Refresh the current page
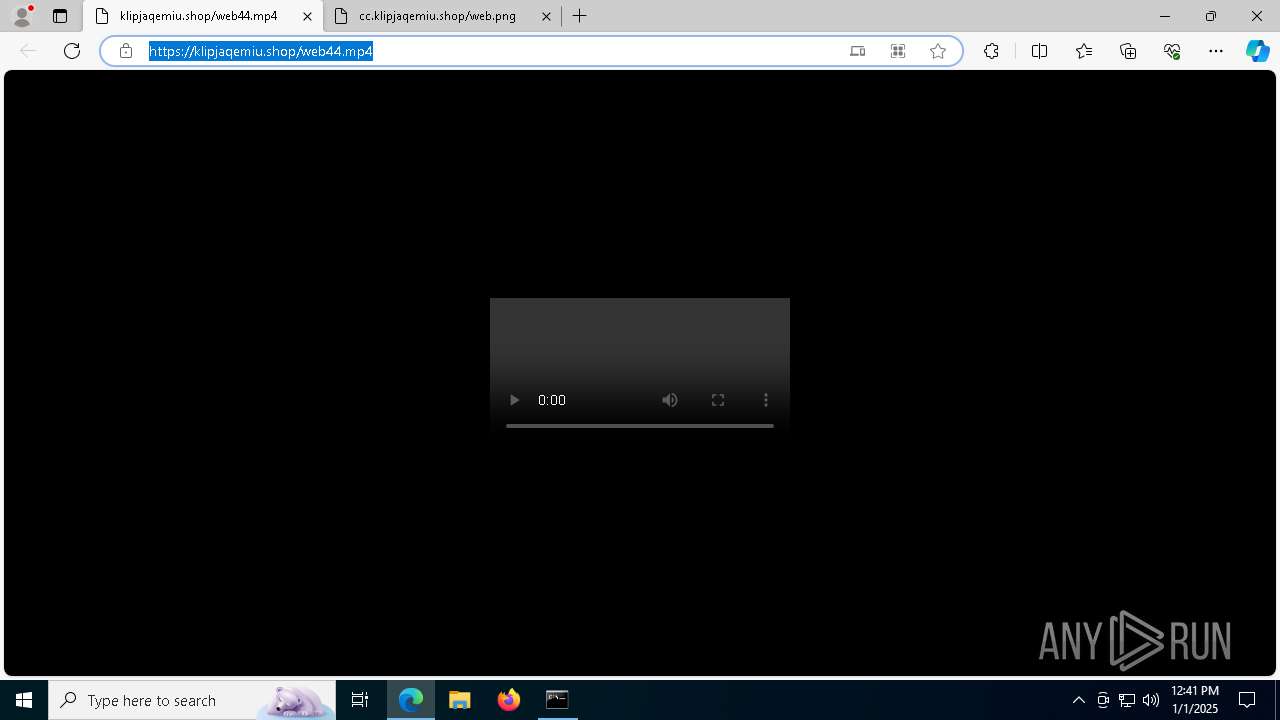1280x720 pixels. tap(72, 51)
